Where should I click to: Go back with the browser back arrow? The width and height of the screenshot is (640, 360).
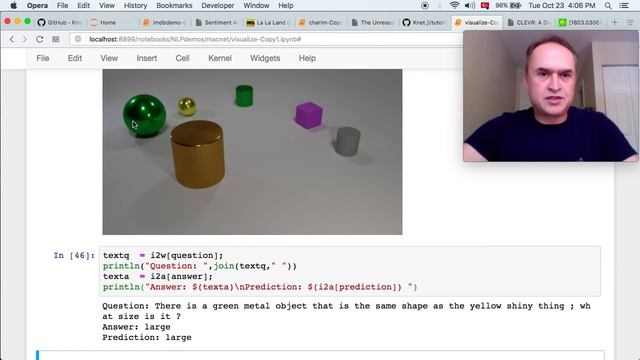tap(12, 39)
